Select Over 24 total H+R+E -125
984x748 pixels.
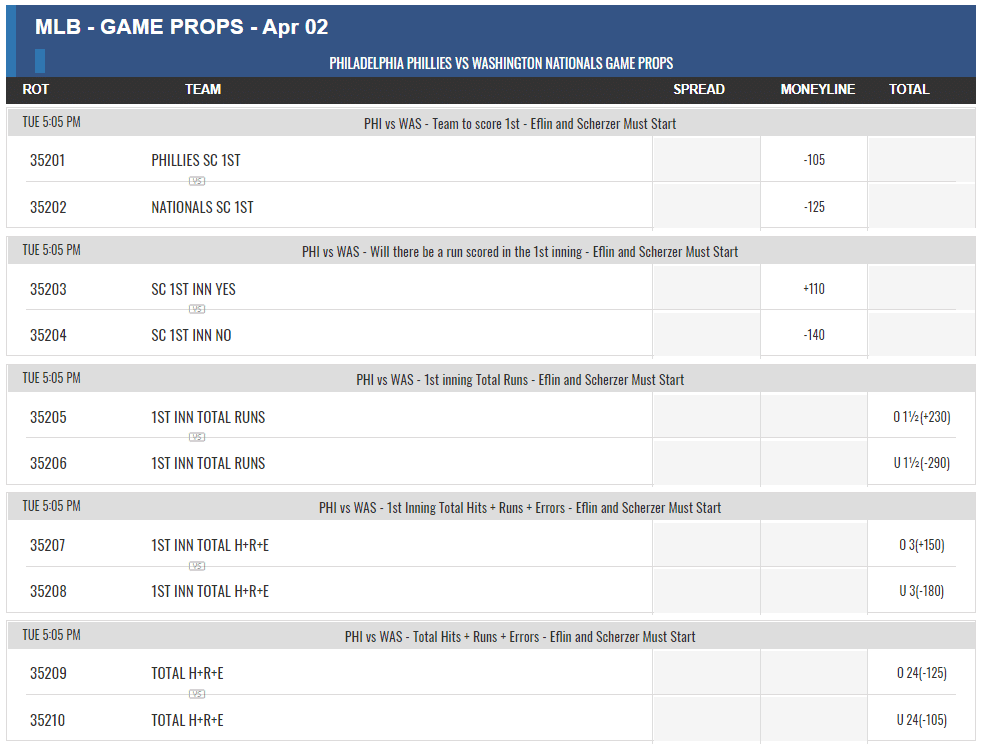(921, 673)
